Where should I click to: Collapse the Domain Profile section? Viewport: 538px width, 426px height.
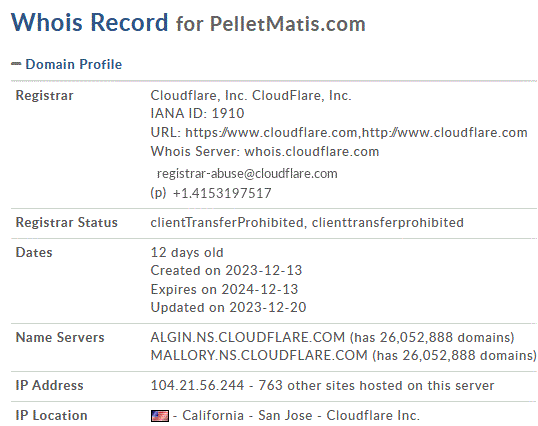click(16, 64)
